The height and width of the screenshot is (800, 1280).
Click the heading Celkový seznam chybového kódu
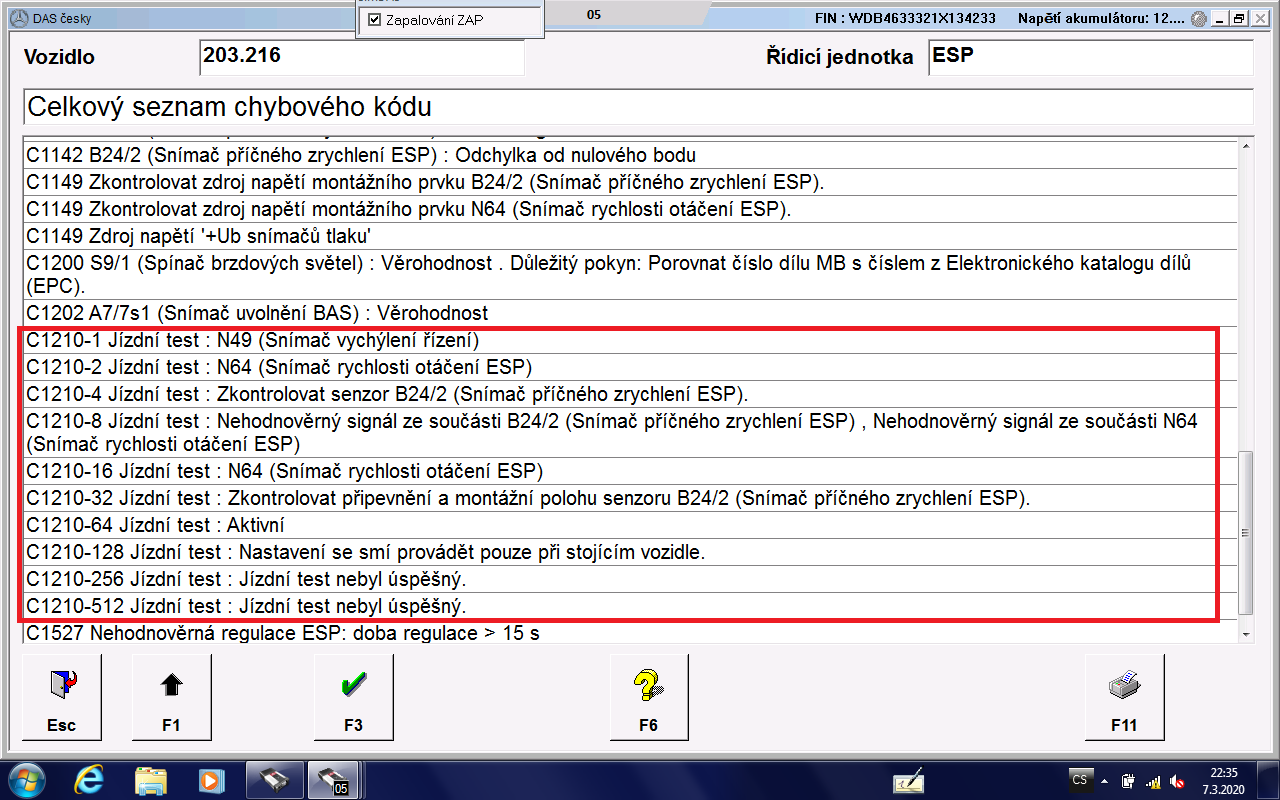point(637,107)
